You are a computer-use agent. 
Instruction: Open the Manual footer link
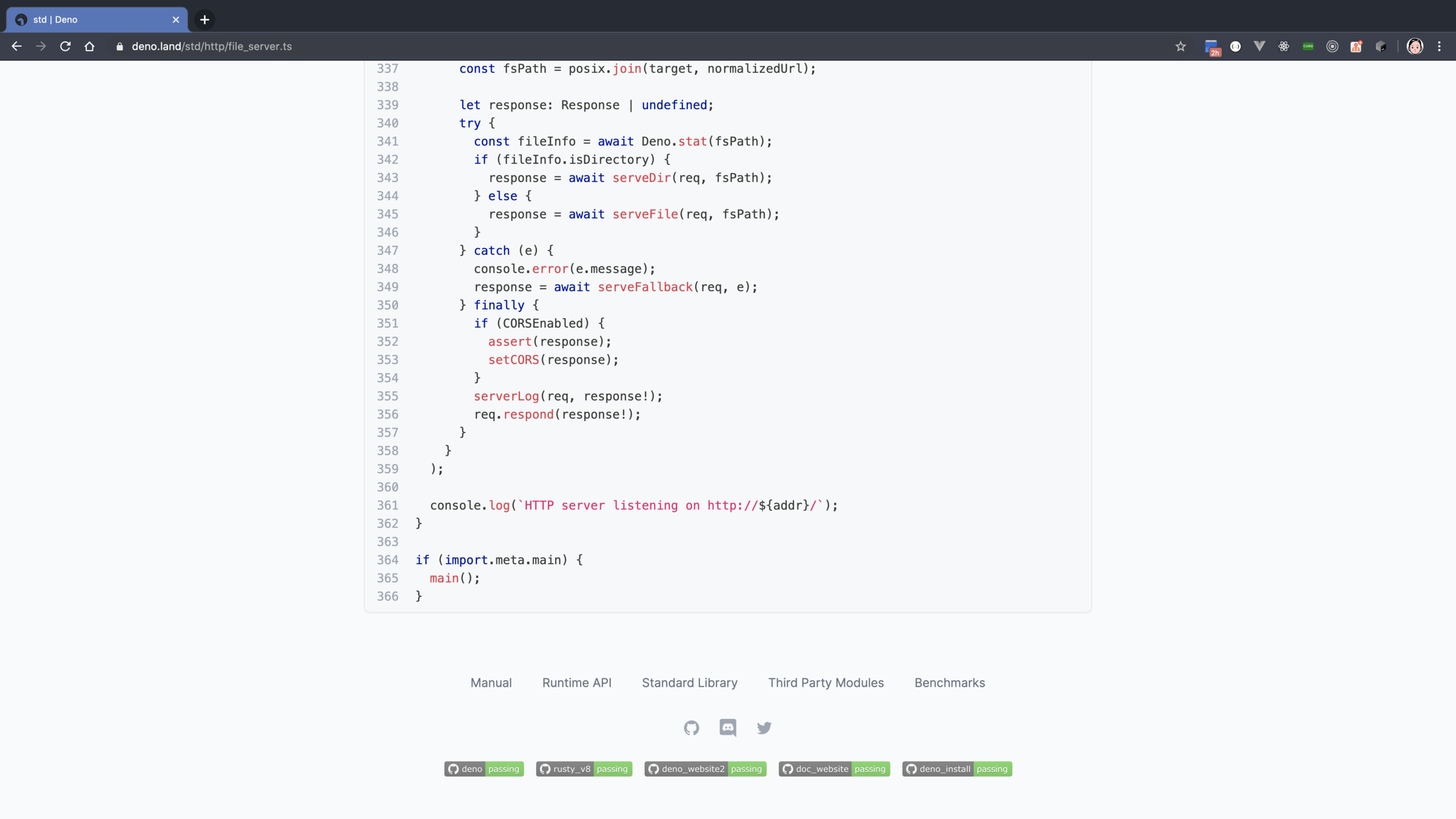(x=491, y=682)
